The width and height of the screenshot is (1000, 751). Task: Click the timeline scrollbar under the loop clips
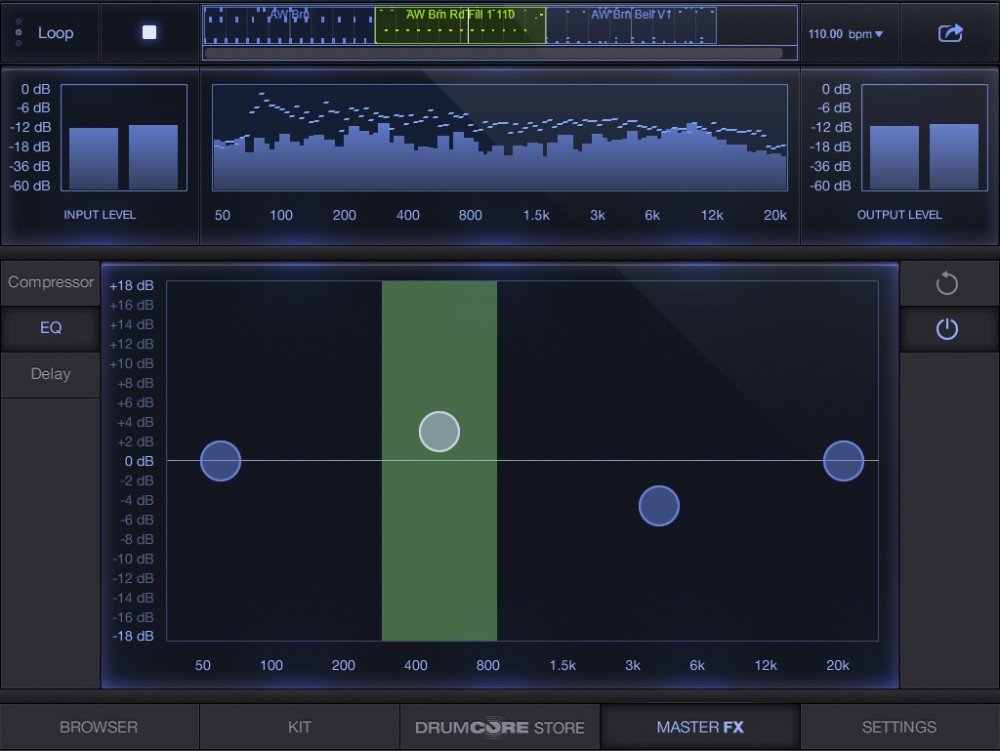click(x=493, y=54)
